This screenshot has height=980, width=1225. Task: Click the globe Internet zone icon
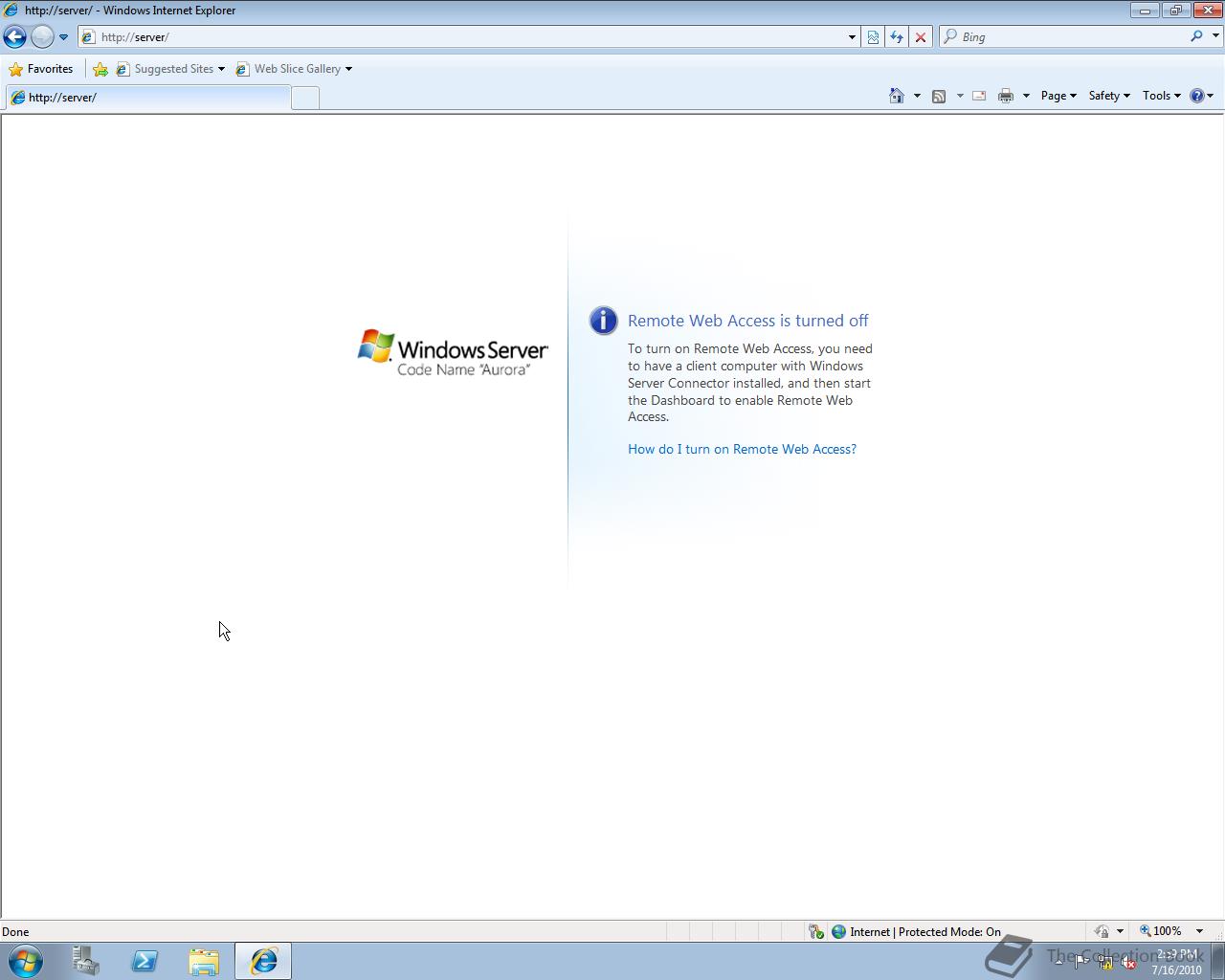pyautogui.click(x=838, y=931)
